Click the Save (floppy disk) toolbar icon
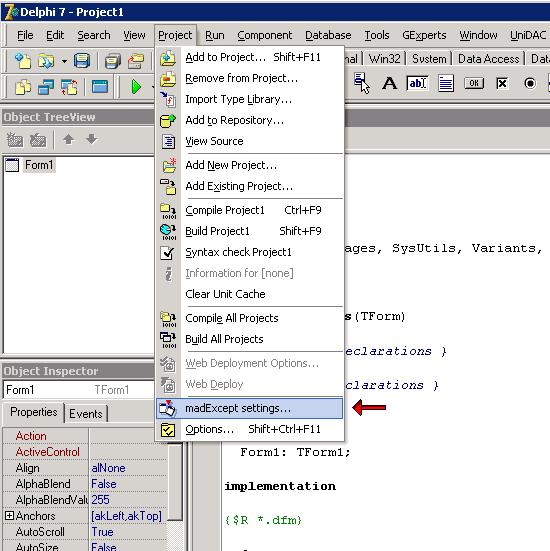 coord(82,61)
